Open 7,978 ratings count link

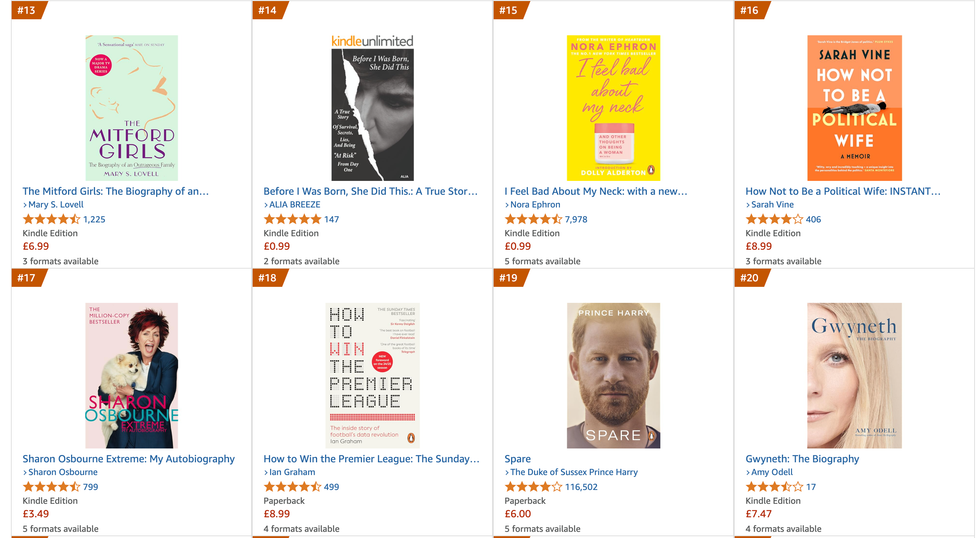(576, 219)
